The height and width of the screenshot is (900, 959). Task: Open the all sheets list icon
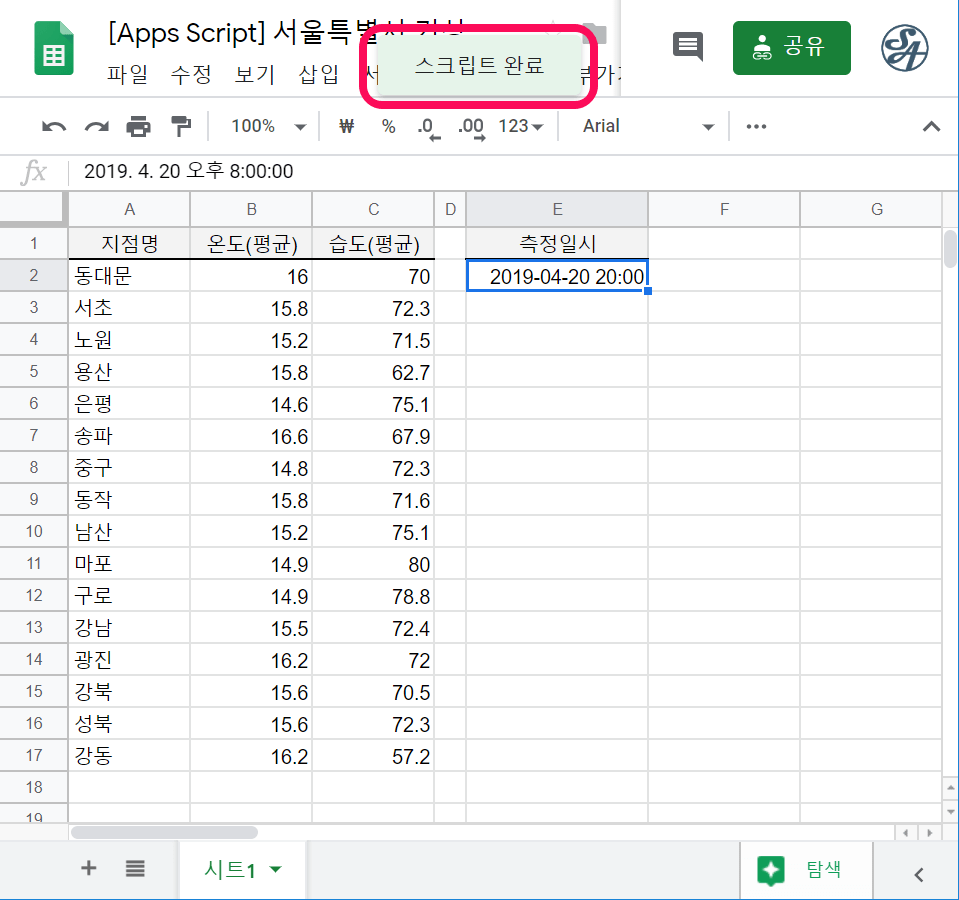[x=135, y=869]
